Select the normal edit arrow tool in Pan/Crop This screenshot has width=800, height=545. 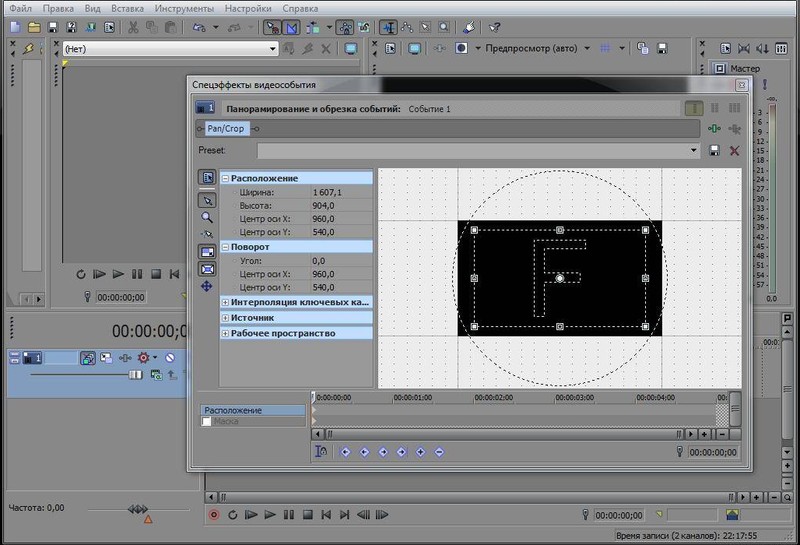207,201
